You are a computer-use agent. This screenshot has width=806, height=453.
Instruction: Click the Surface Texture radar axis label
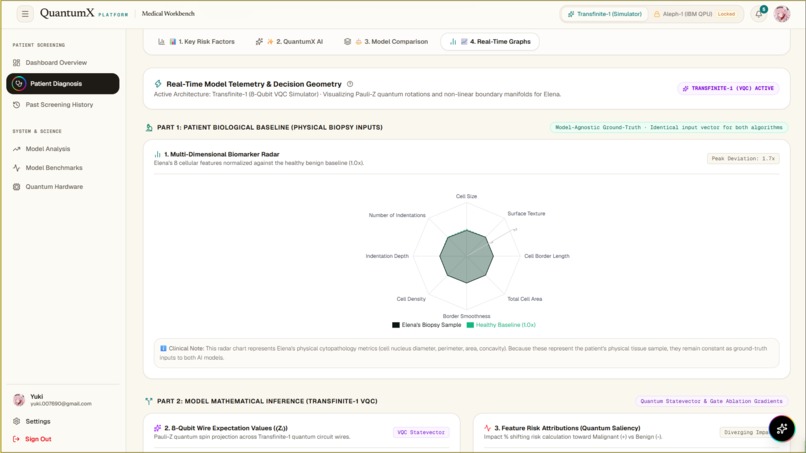click(x=526, y=213)
